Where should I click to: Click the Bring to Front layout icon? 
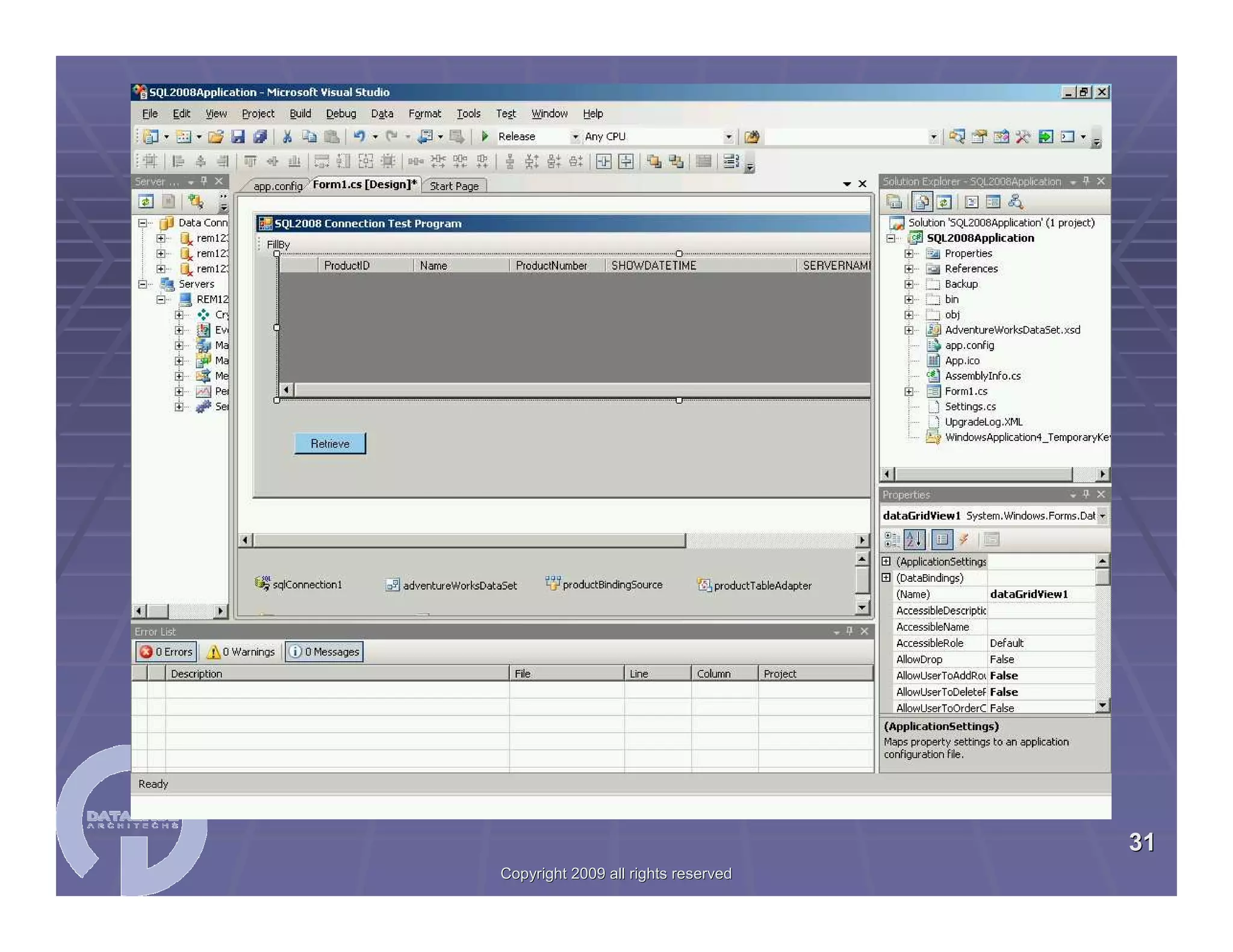654,161
